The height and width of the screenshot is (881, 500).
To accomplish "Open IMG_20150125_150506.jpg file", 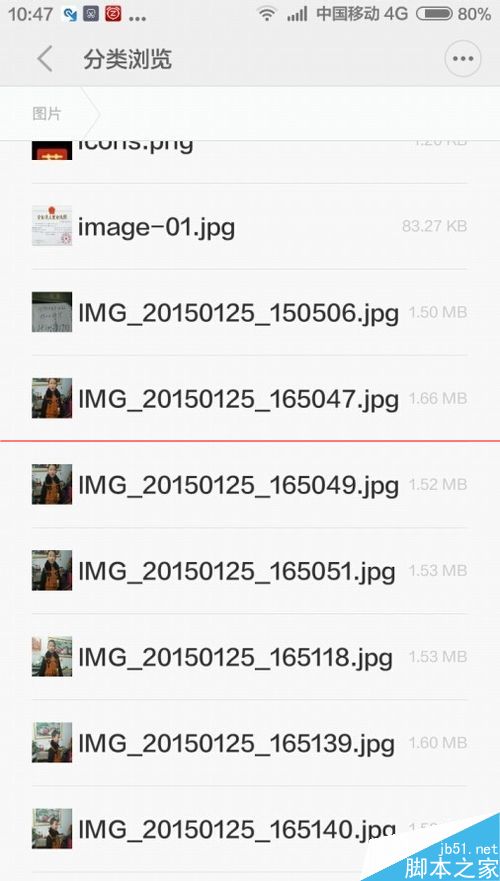I will point(249,312).
